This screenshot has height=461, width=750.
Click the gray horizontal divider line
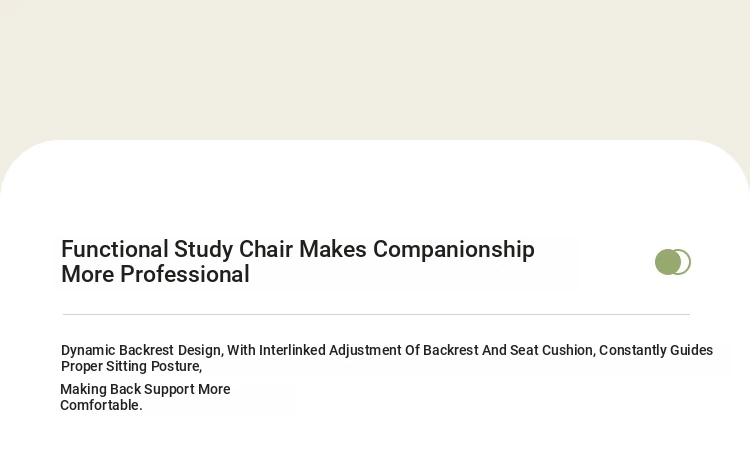376,315
